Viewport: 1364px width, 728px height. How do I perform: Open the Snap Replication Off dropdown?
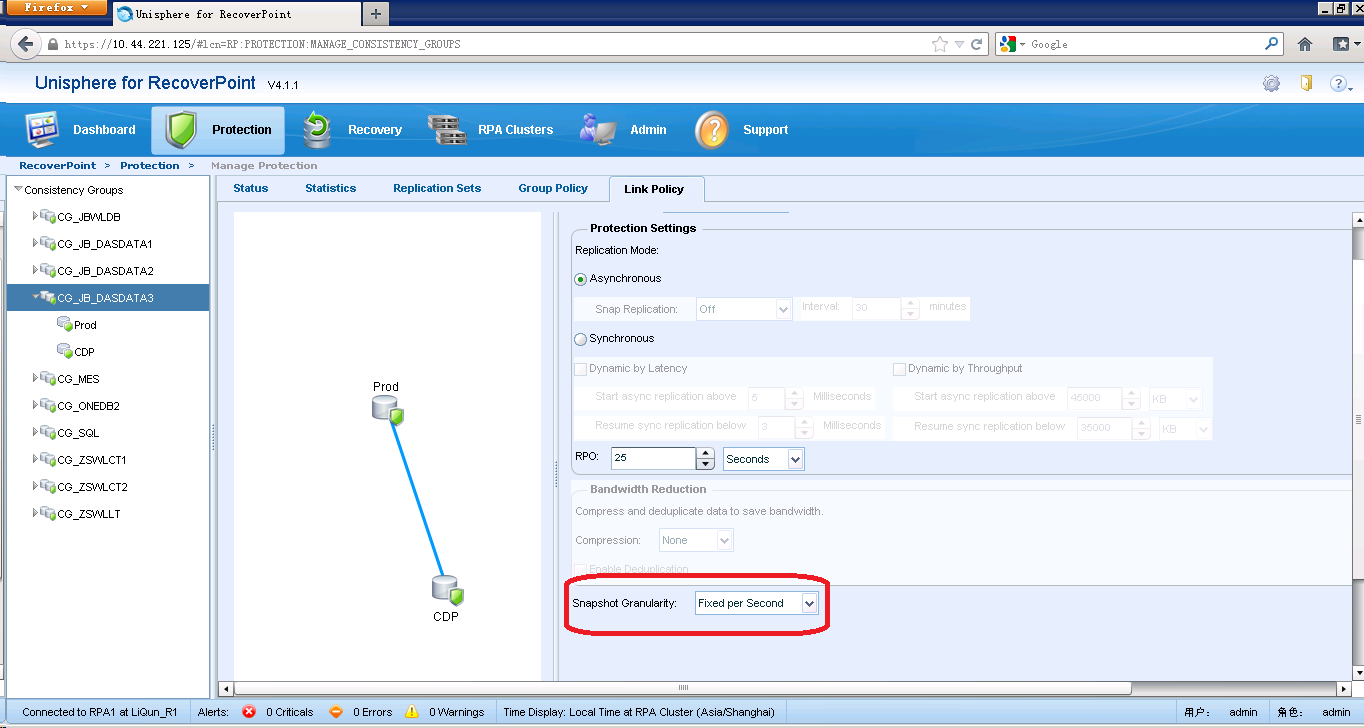click(x=744, y=309)
